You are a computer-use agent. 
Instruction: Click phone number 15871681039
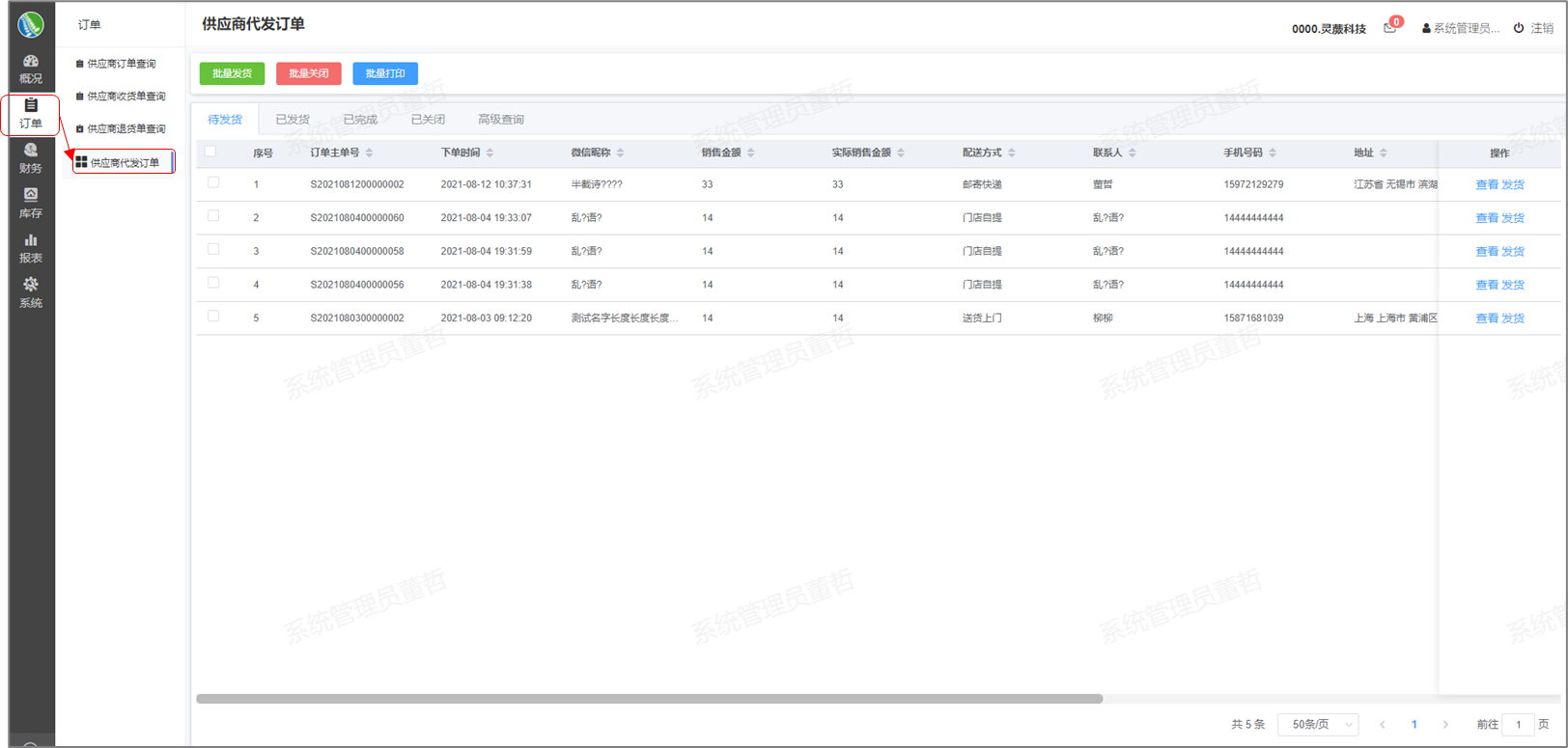click(x=1253, y=318)
